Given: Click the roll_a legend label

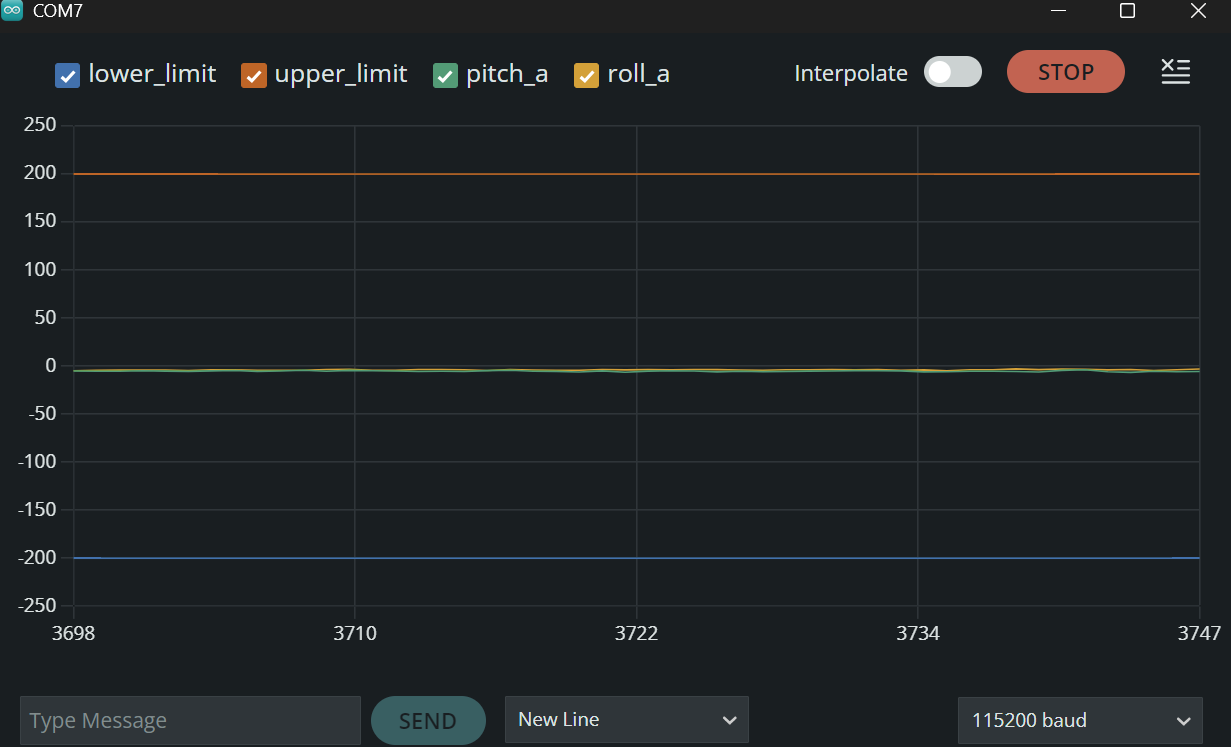Looking at the screenshot, I should pos(638,74).
